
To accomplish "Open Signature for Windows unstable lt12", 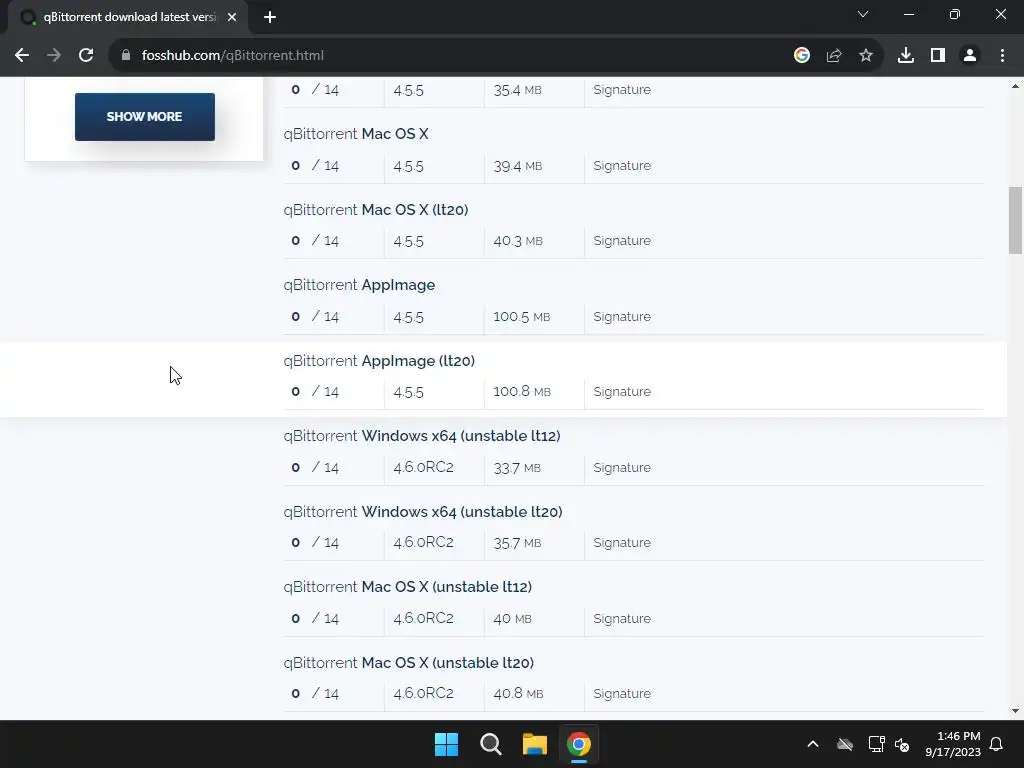I will 622,468.
